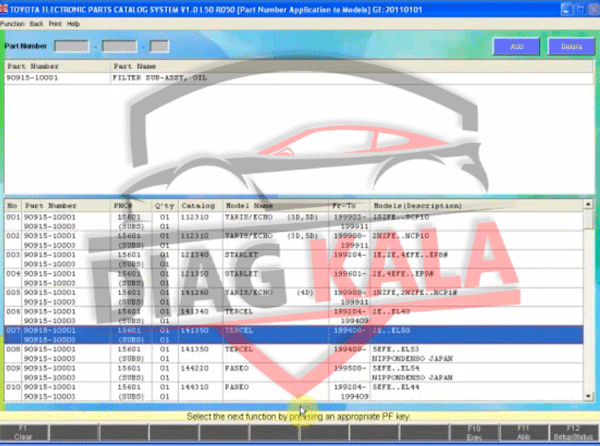The height and width of the screenshot is (446, 600).
Task: Click FILTER SUB-ASSY, OIL part name
Action: 159,78
